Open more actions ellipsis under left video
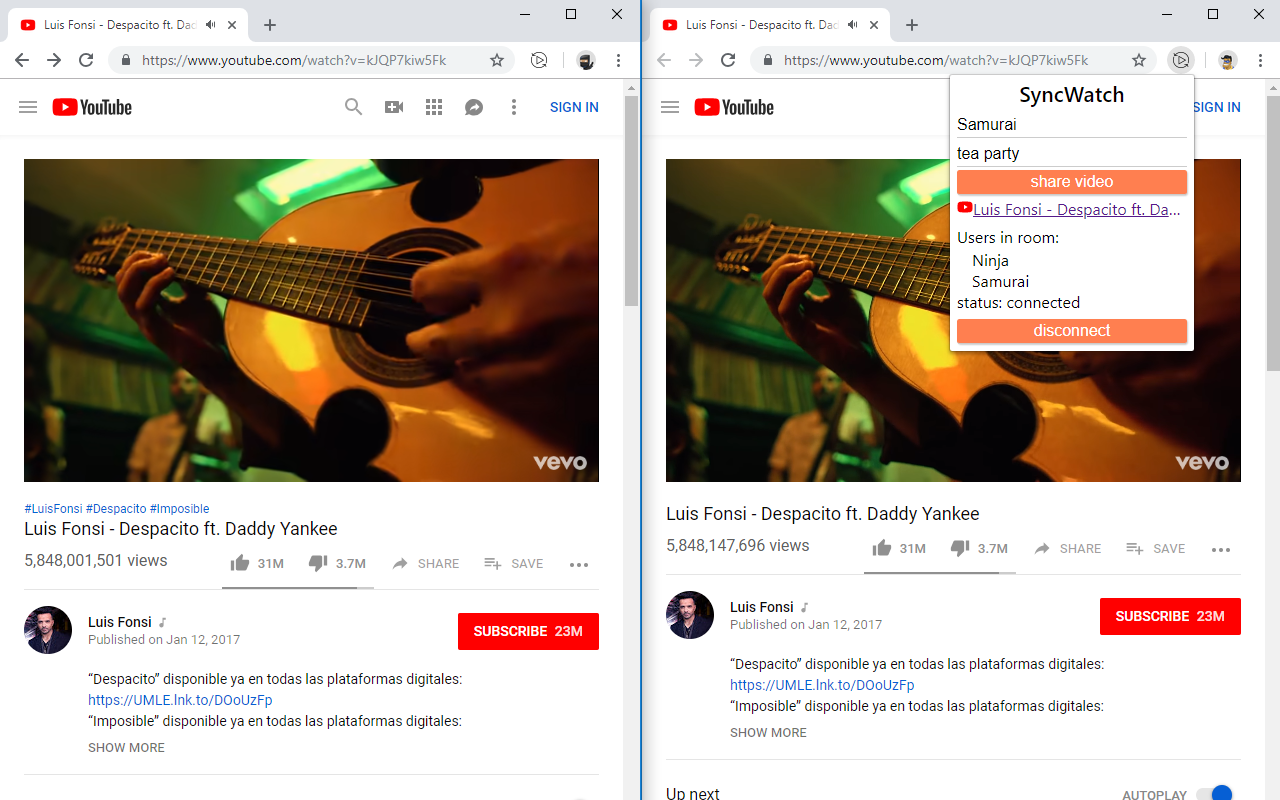Screen dimensions: 1280x800 tap(579, 565)
